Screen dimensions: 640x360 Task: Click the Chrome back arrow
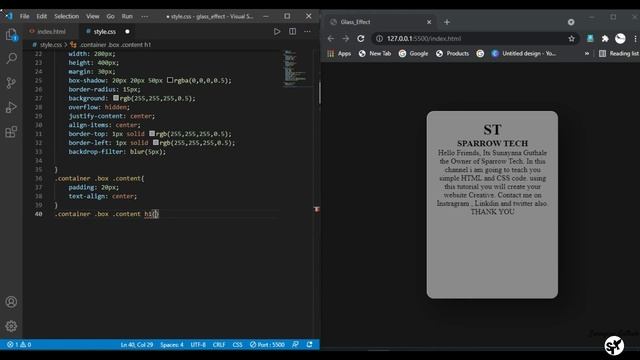point(331,38)
